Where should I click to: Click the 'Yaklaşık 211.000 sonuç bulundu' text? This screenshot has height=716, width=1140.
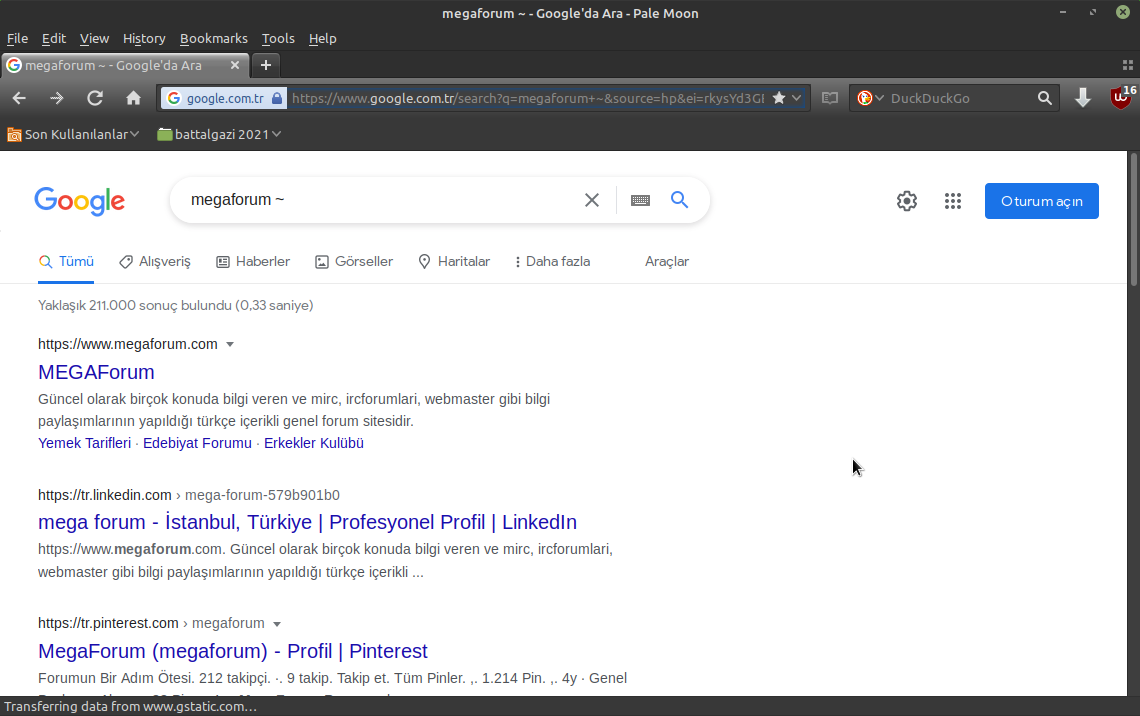click(x=135, y=306)
